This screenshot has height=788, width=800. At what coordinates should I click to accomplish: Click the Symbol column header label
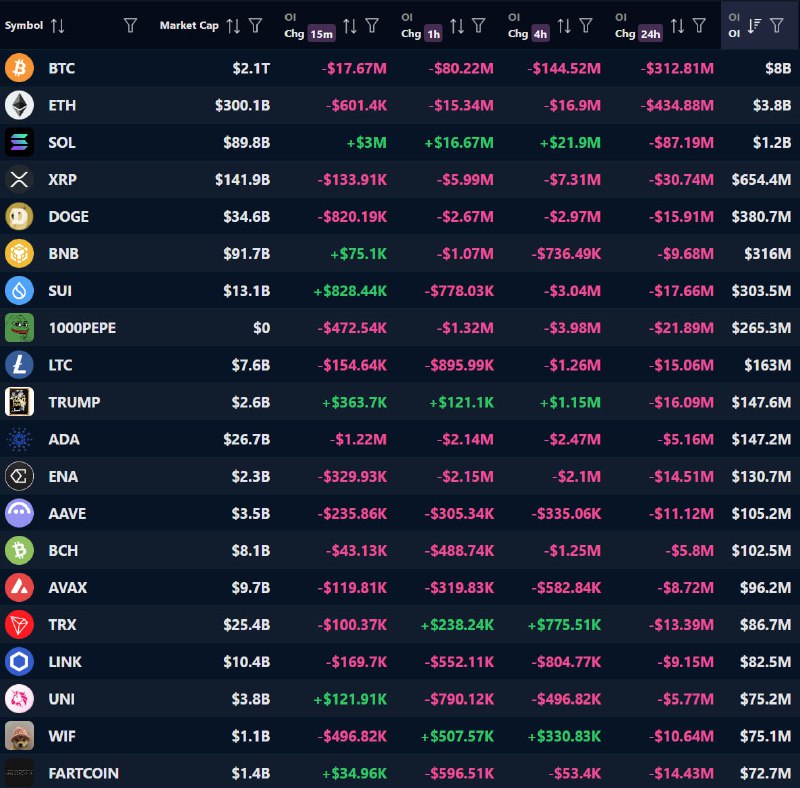pyautogui.click(x=24, y=25)
